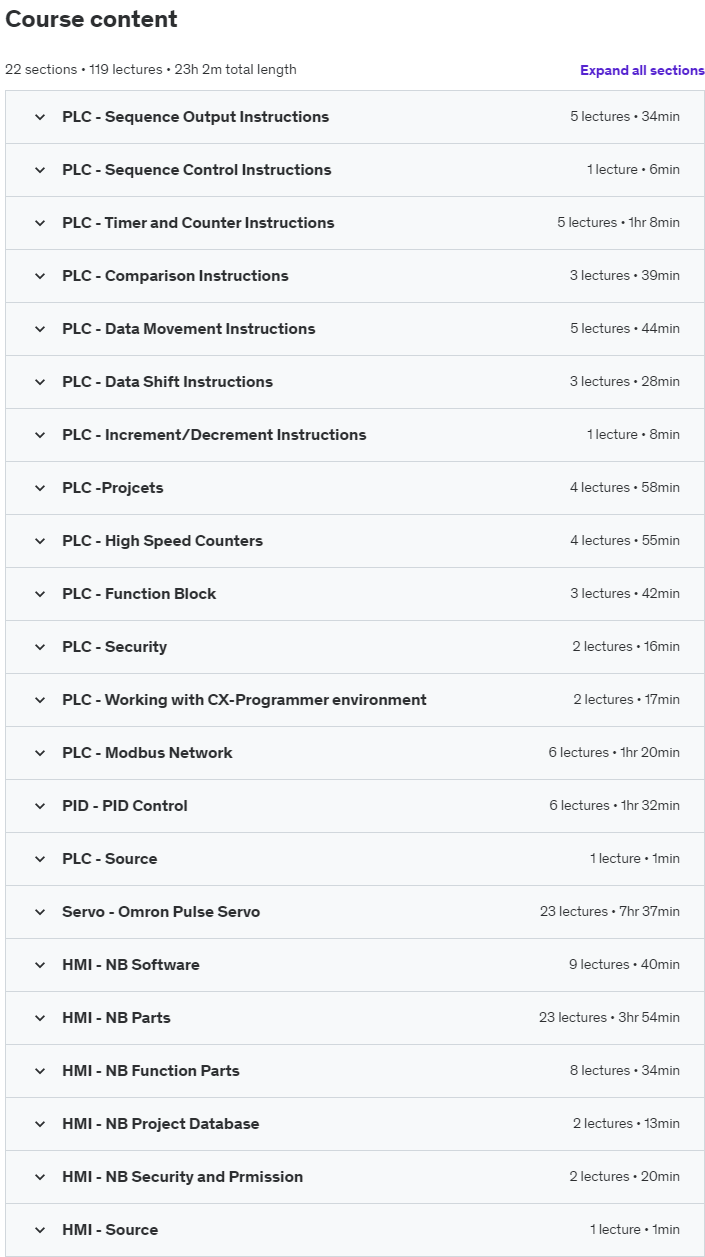Click chevron icon for Data Shift Instructions
This screenshot has height=1257, width=705.
(x=40, y=382)
